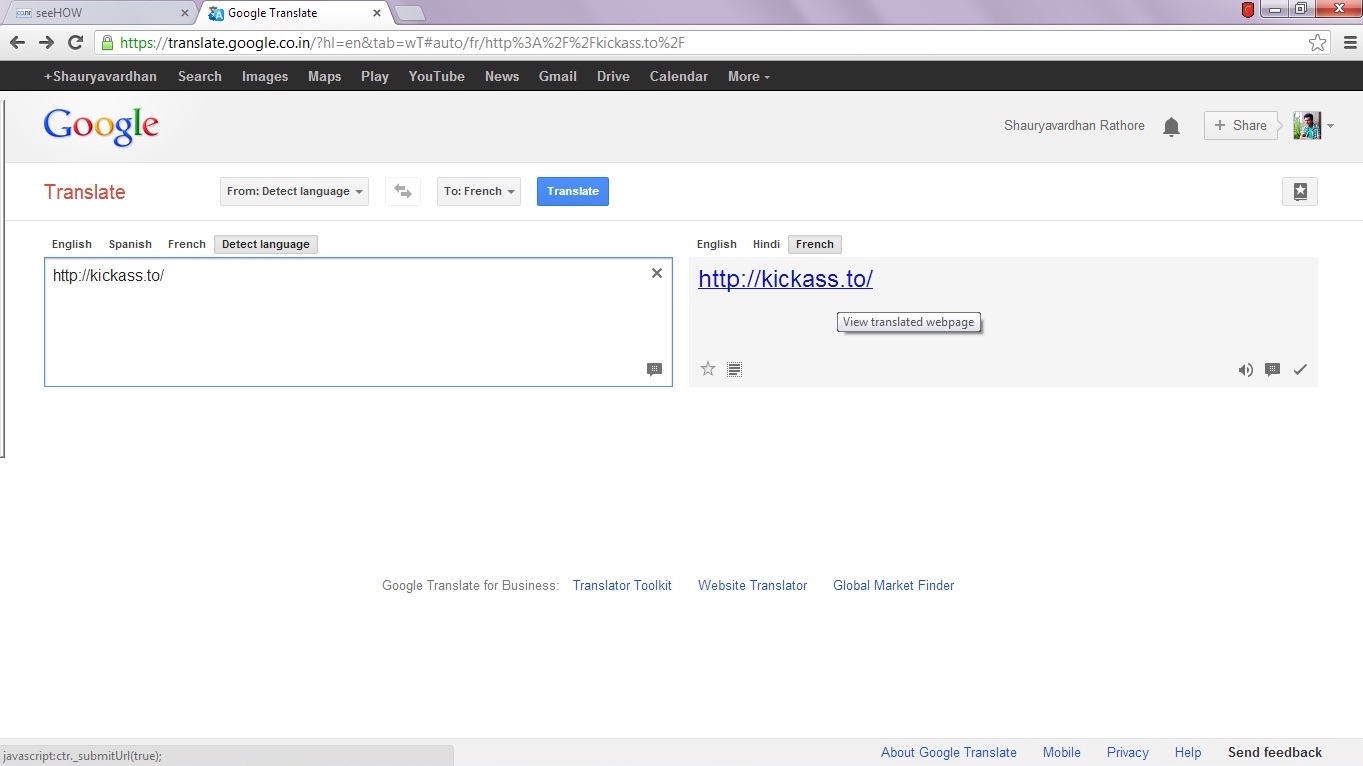This screenshot has height=766, width=1363.
Task: Toggle the Detect language source button
Action: tap(266, 244)
